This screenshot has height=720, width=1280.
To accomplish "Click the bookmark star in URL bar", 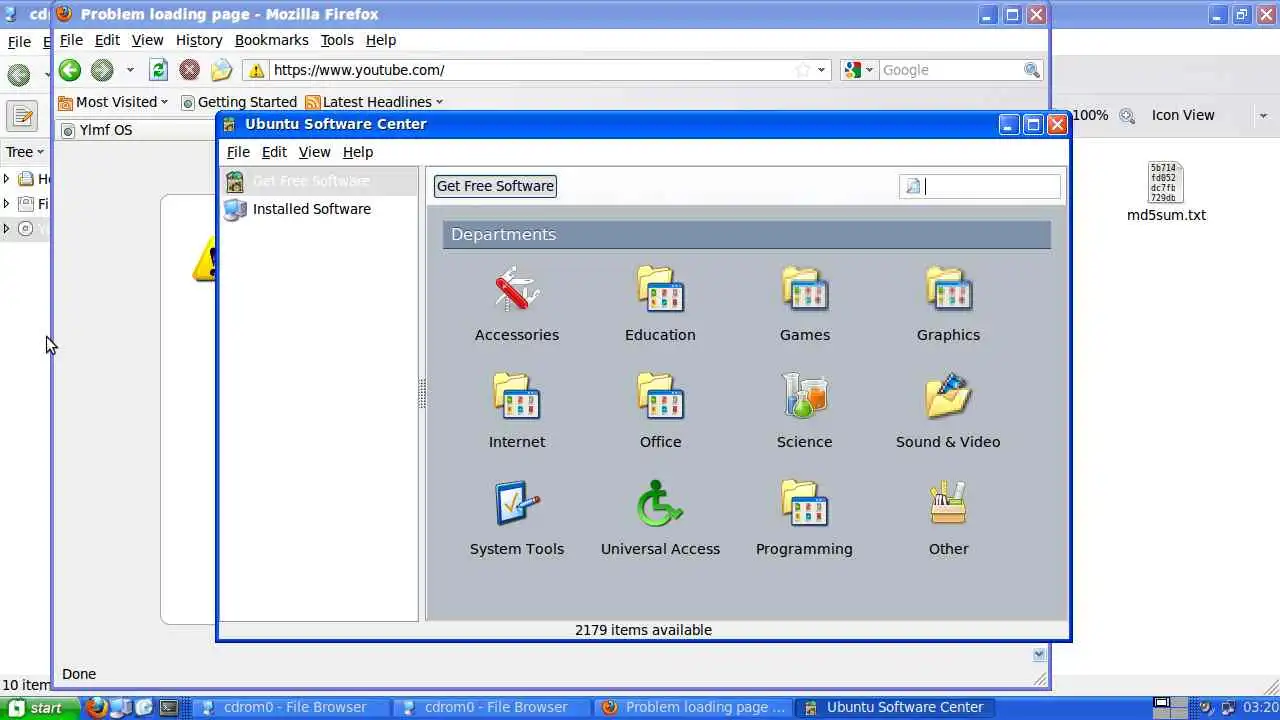I will coord(802,70).
